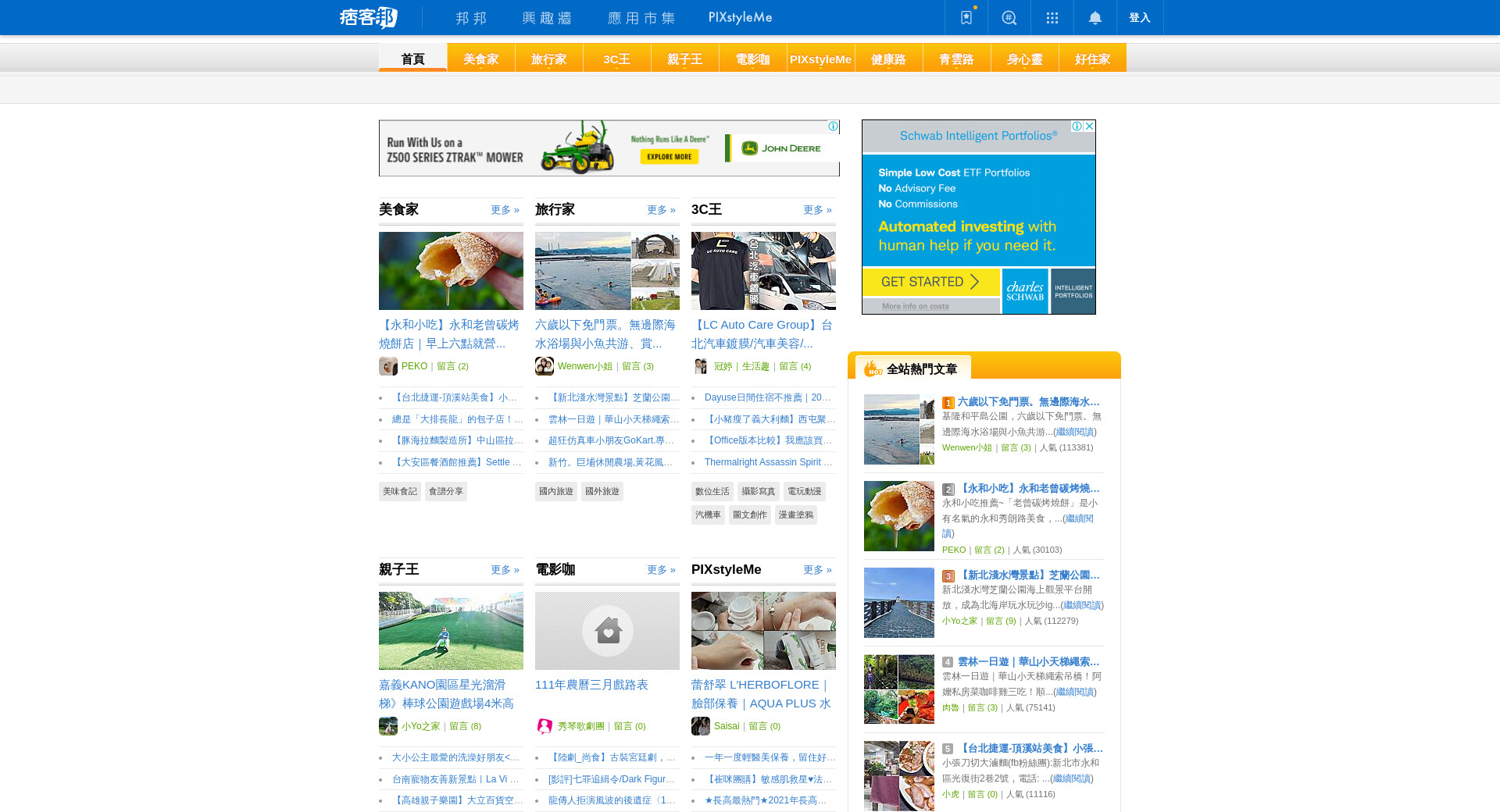
Task: Click the 國內旅遊 tag
Action: 556,491
